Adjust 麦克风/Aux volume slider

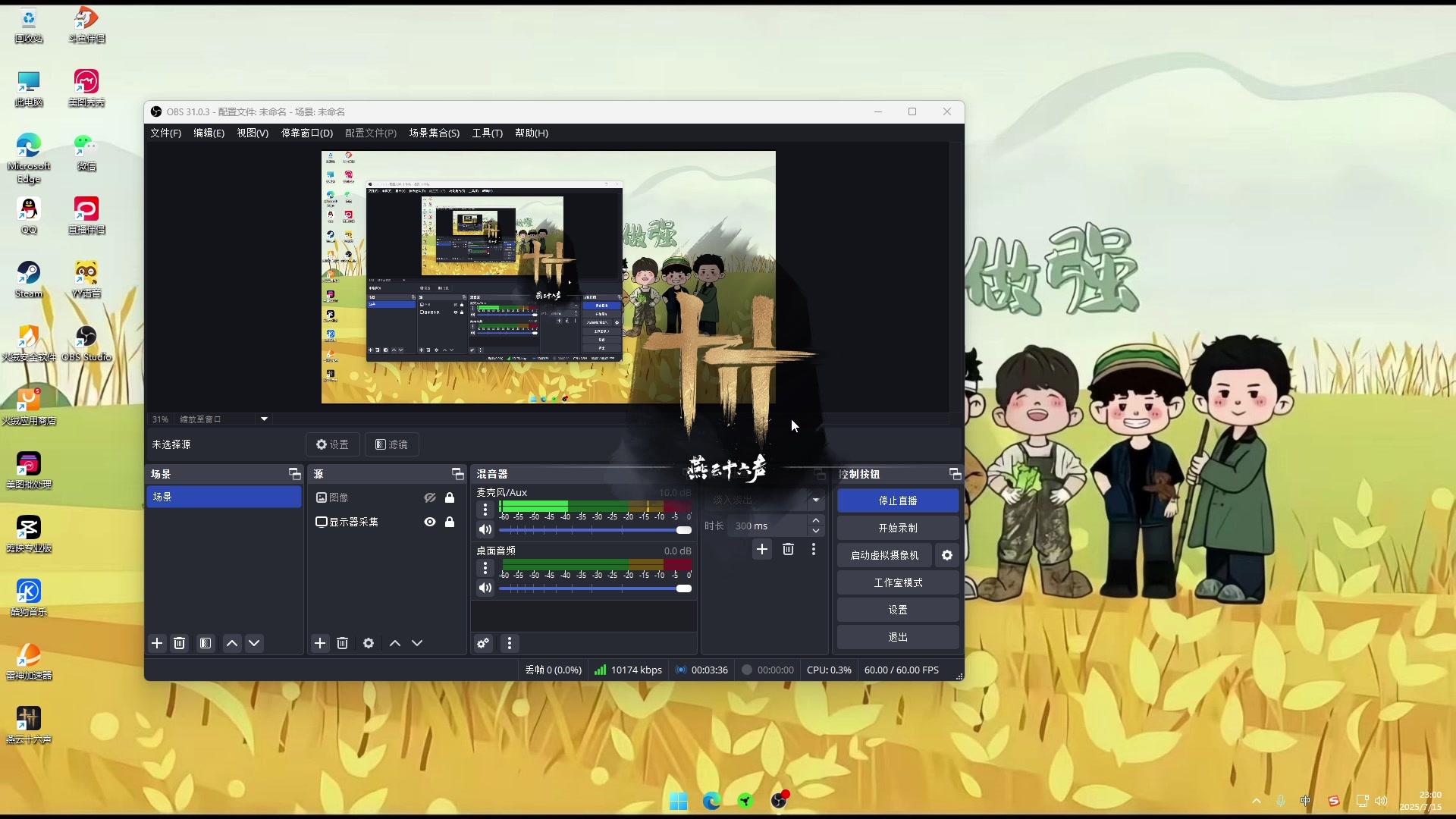coord(595,530)
